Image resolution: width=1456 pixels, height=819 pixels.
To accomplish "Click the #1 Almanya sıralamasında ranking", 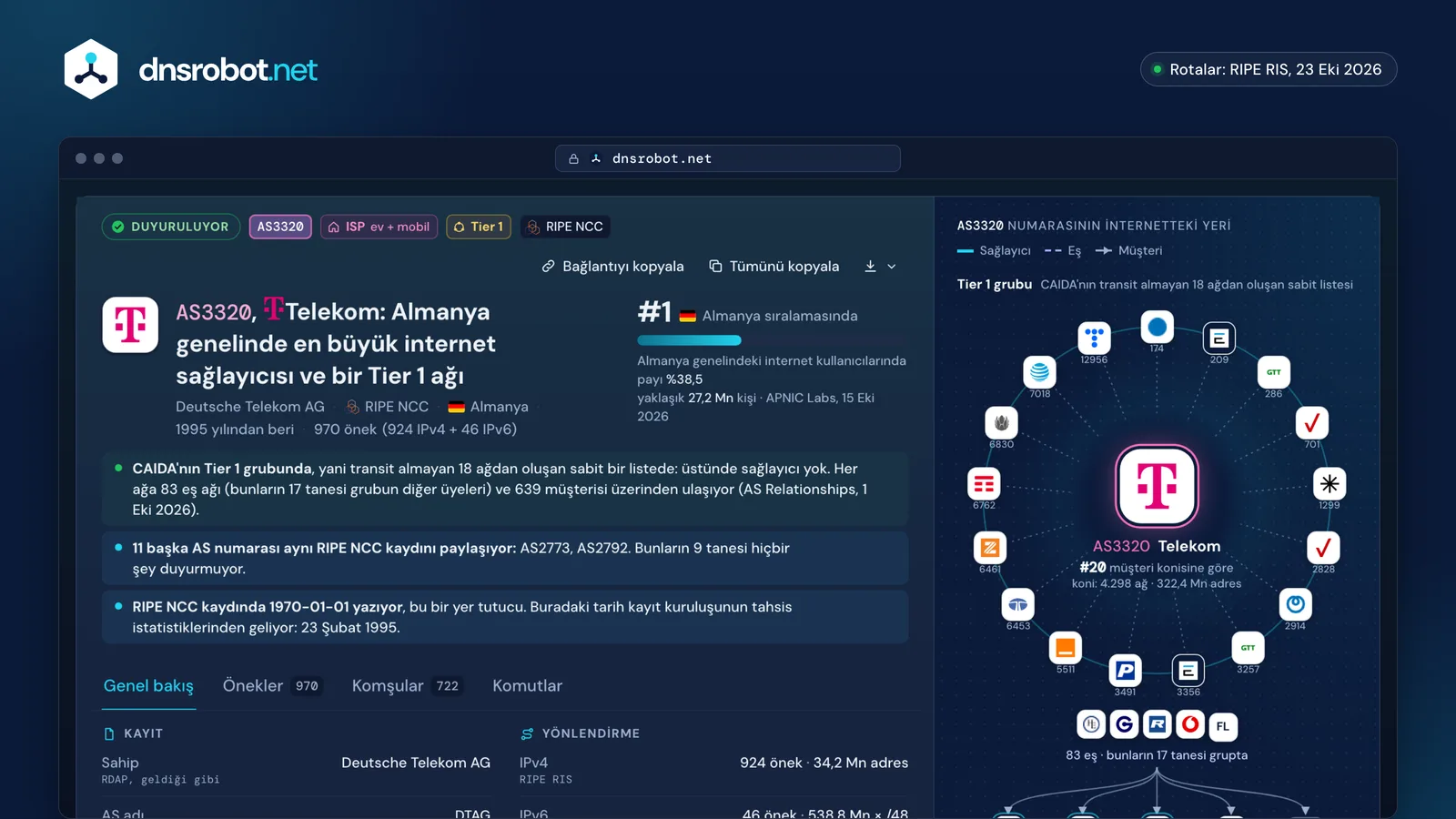I will [747, 314].
